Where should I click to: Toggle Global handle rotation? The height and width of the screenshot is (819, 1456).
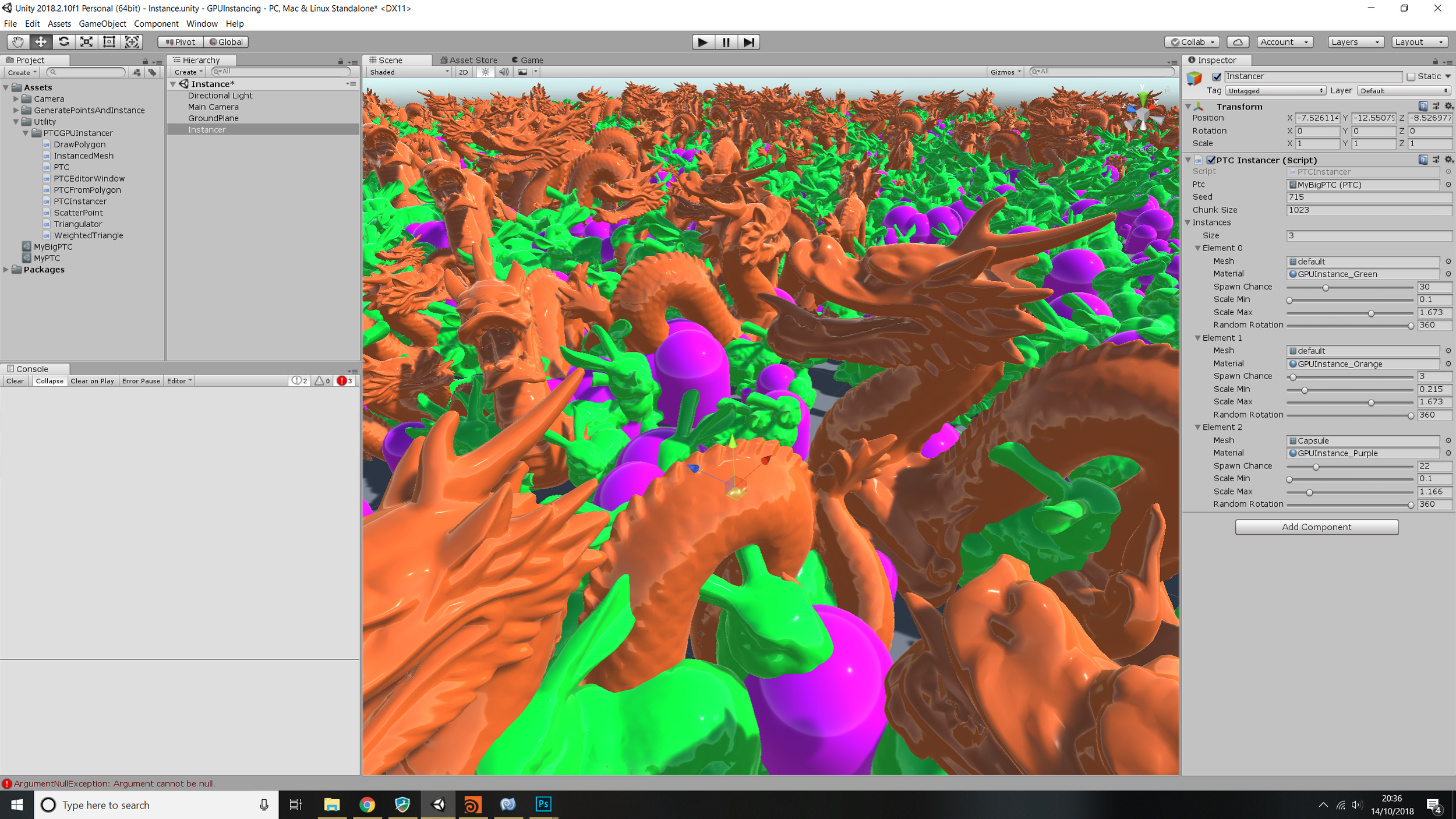click(x=226, y=42)
